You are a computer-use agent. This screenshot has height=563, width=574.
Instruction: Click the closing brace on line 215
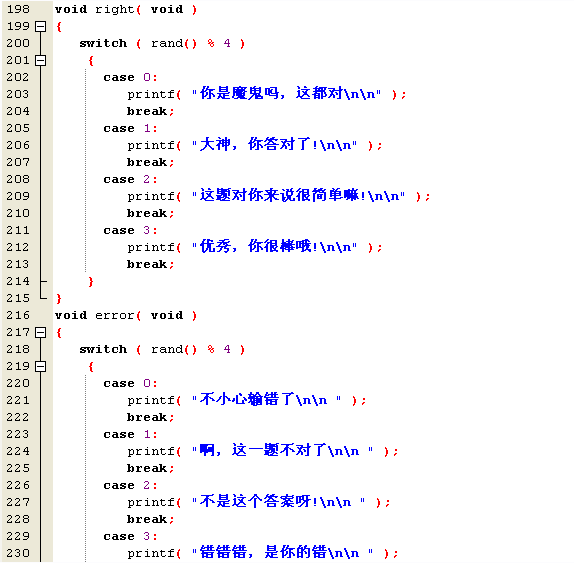coord(59,299)
